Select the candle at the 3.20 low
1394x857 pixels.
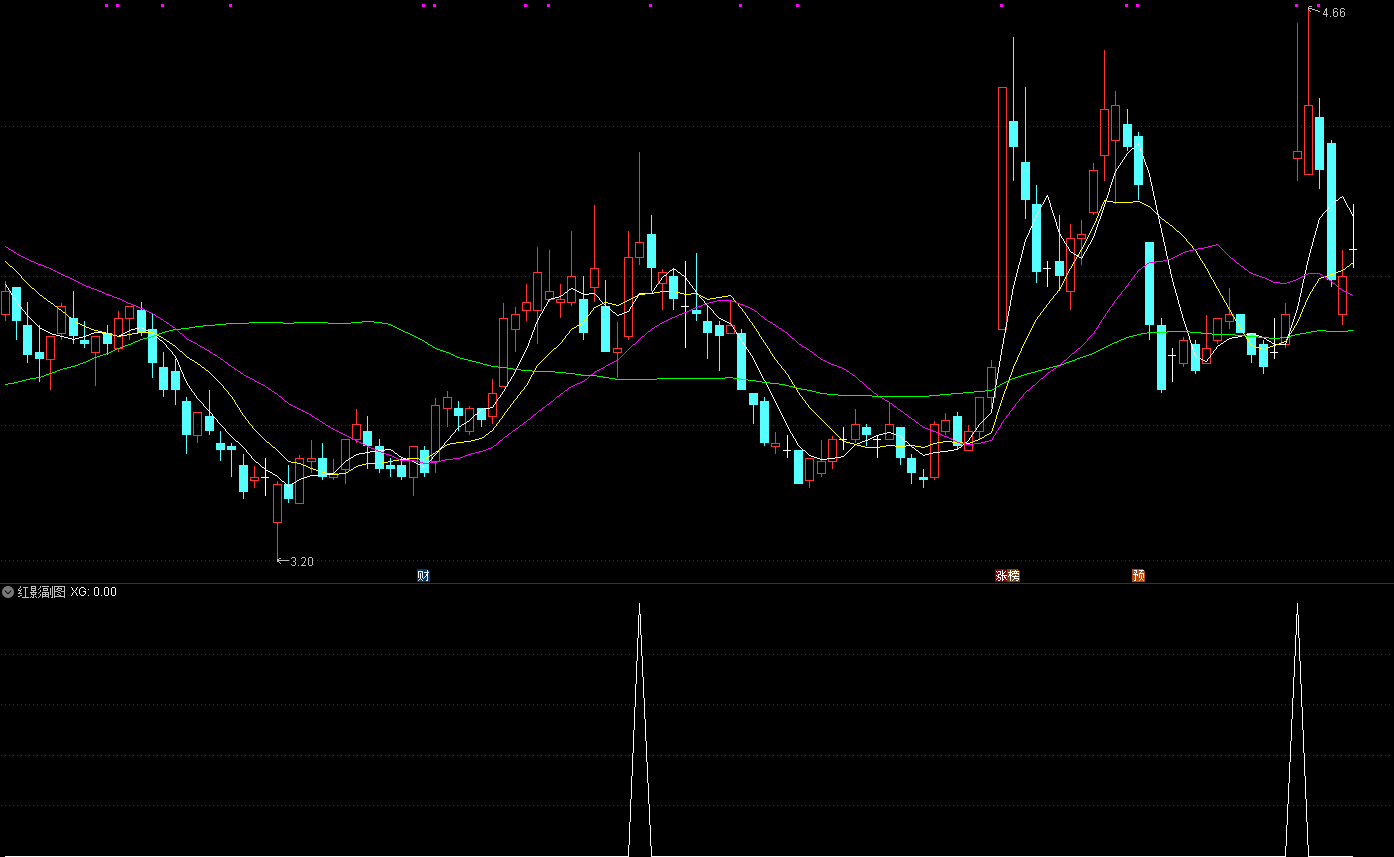(x=278, y=503)
